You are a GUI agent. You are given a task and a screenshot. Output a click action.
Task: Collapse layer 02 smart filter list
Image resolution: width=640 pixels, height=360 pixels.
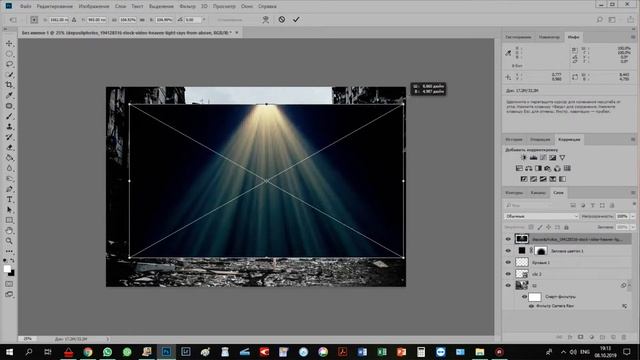tap(629, 285)
